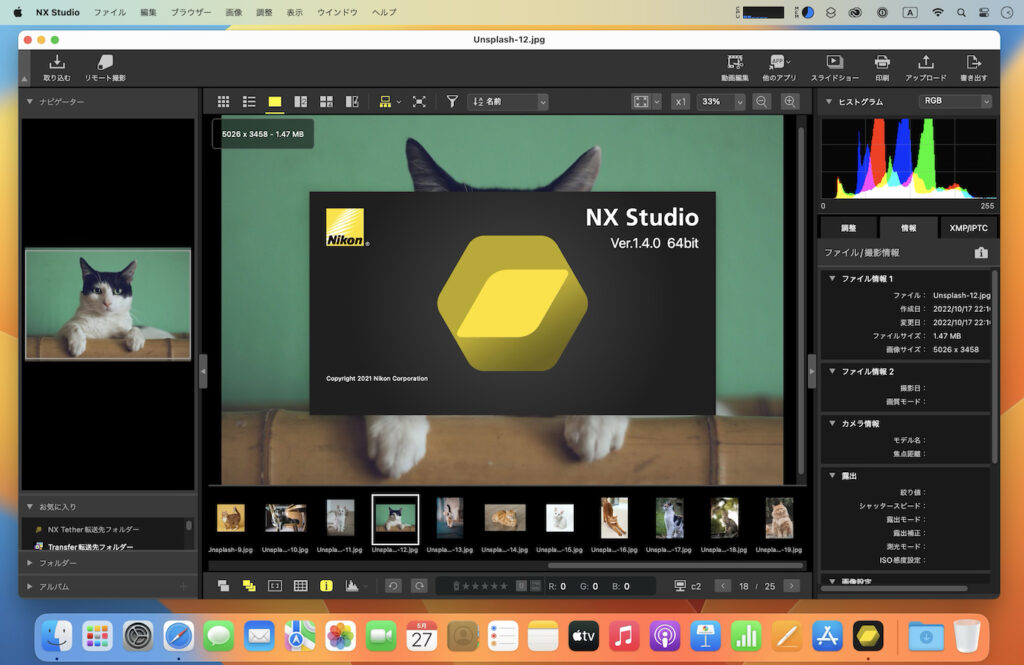Viewport: 1024px width, 665px height.
Task: Open the RGB histogram channel dropdown
Action: click(x=955, y=100)
